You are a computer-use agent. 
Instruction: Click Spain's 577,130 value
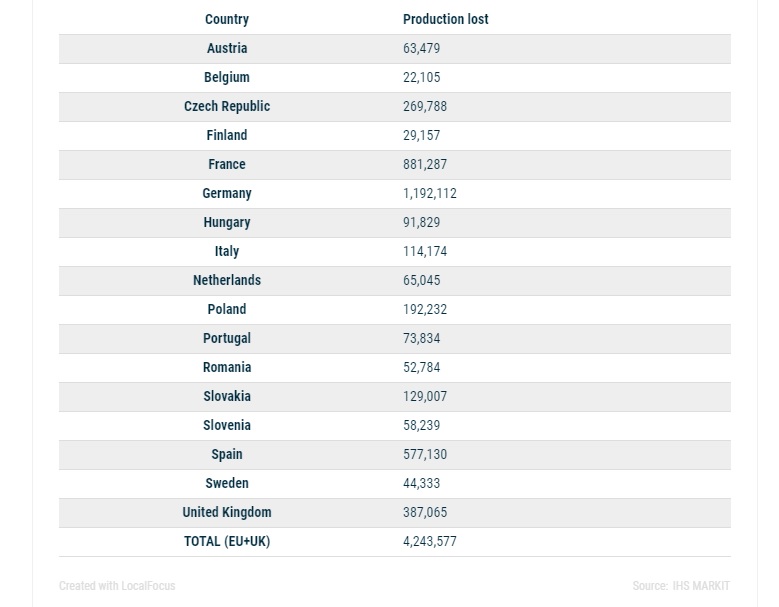(425, 455)
